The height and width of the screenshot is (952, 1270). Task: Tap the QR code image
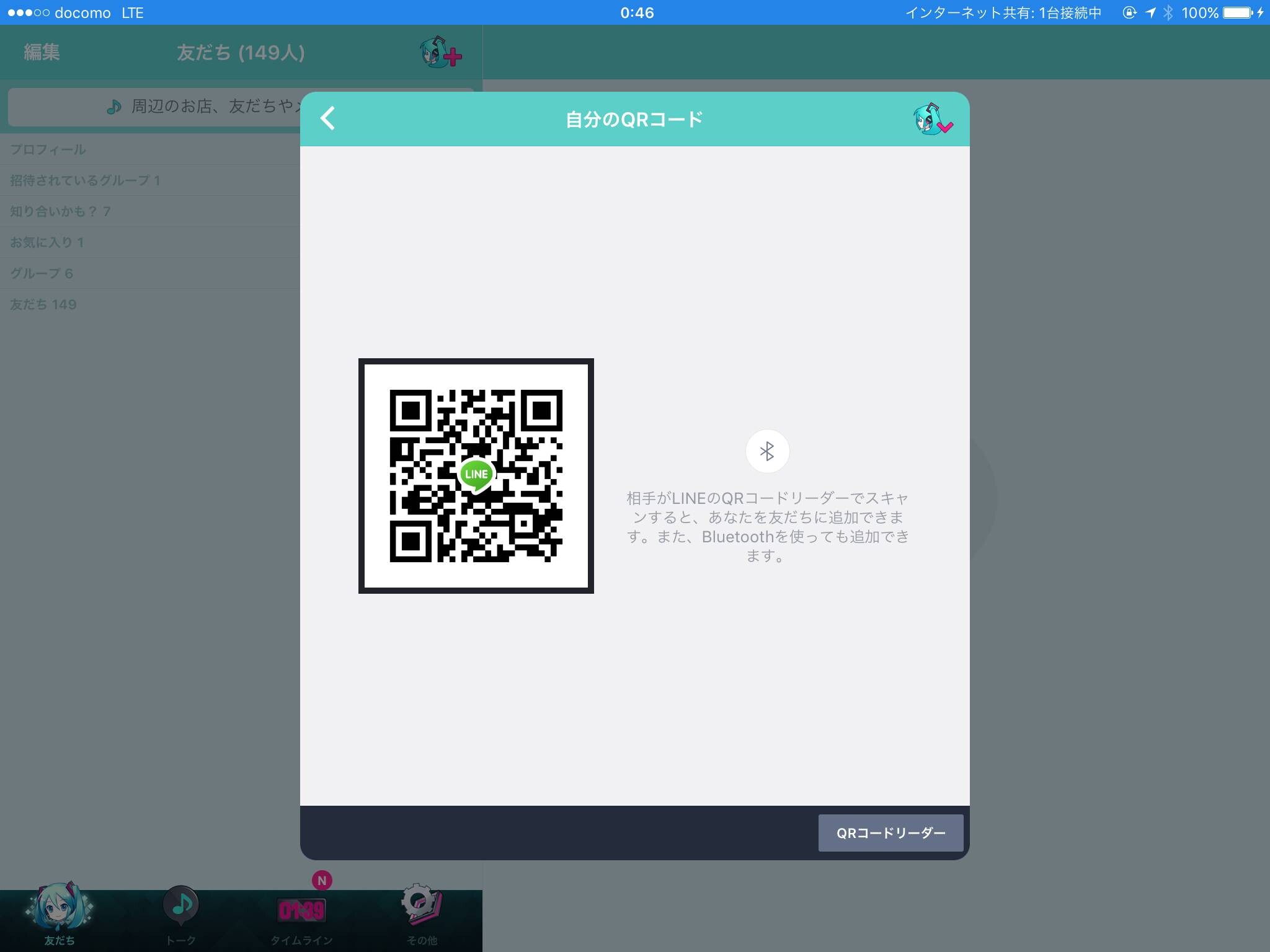click(x=476, y=476)
